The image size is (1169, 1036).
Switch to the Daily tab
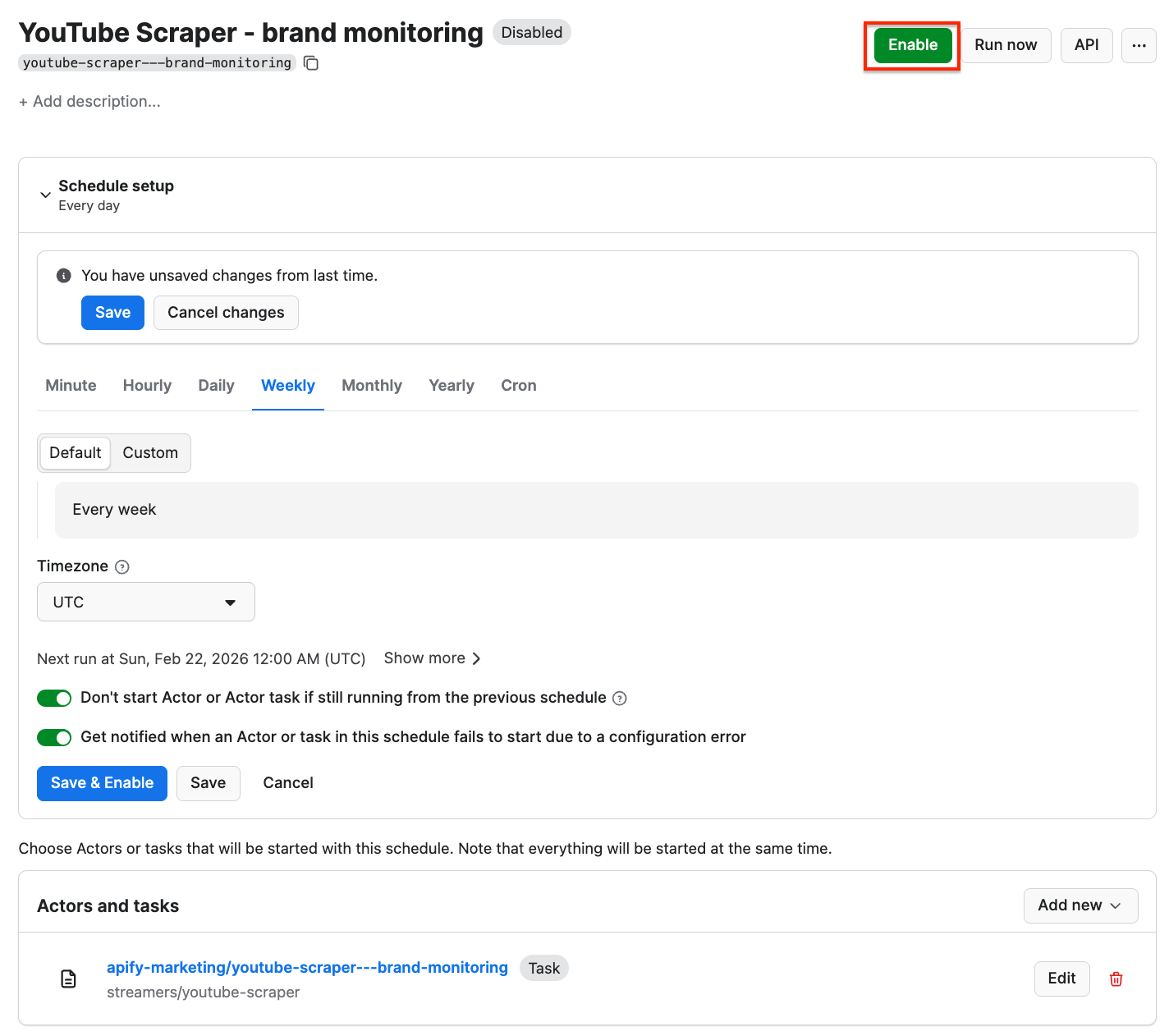(x=216, y=386)
